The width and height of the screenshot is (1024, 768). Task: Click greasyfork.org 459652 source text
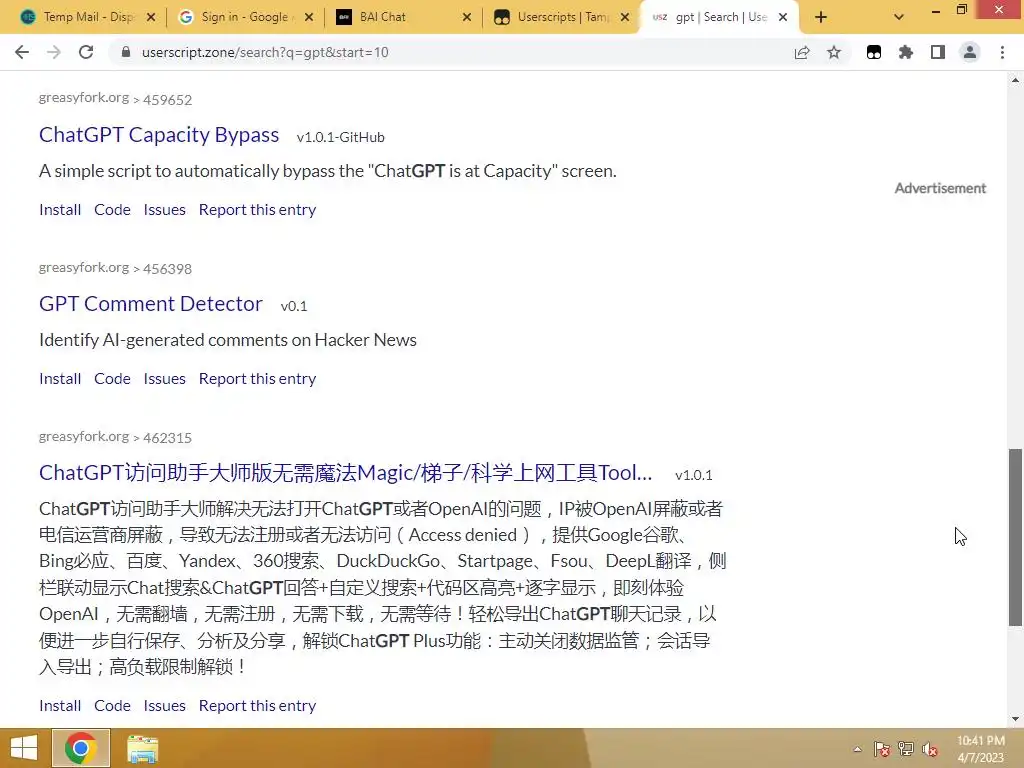click(x=116, y=99)
